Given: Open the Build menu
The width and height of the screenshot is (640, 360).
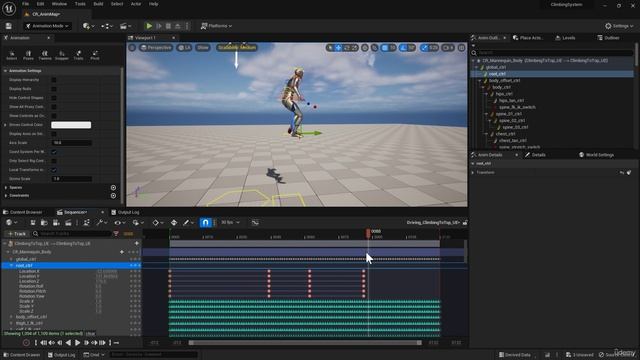Looking at the screenshot, I should point(98,4).
